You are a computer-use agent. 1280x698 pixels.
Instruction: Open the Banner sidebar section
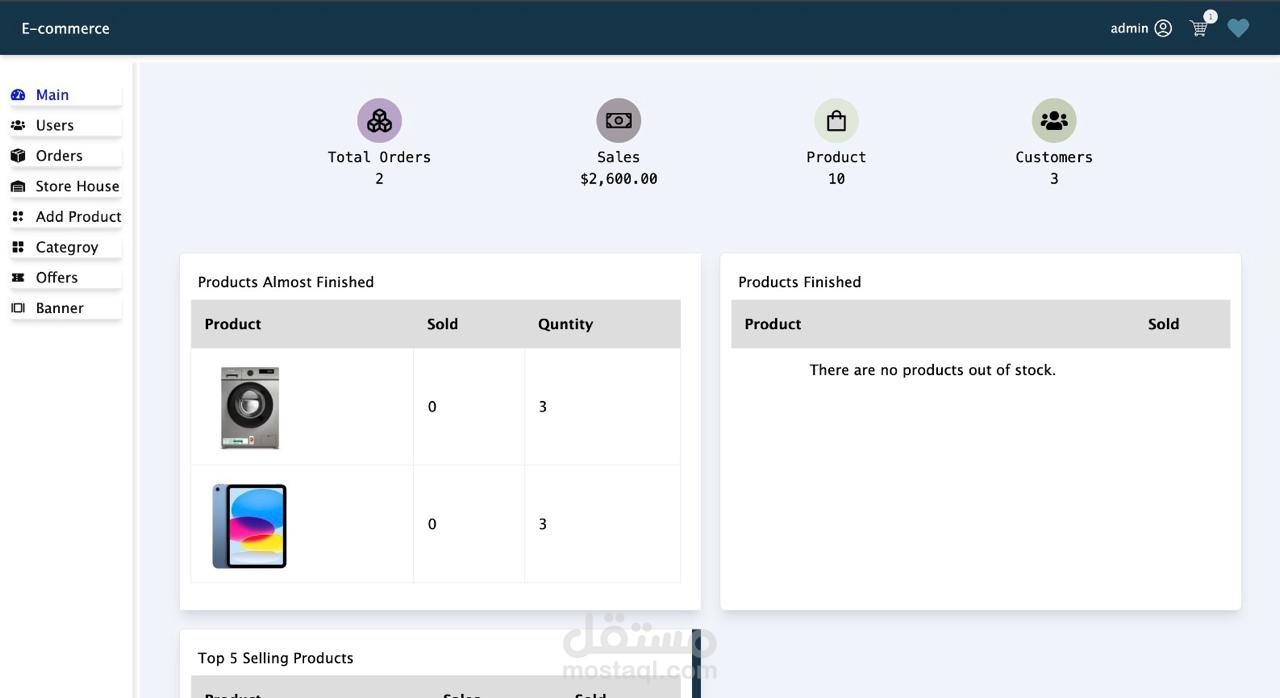60,309
